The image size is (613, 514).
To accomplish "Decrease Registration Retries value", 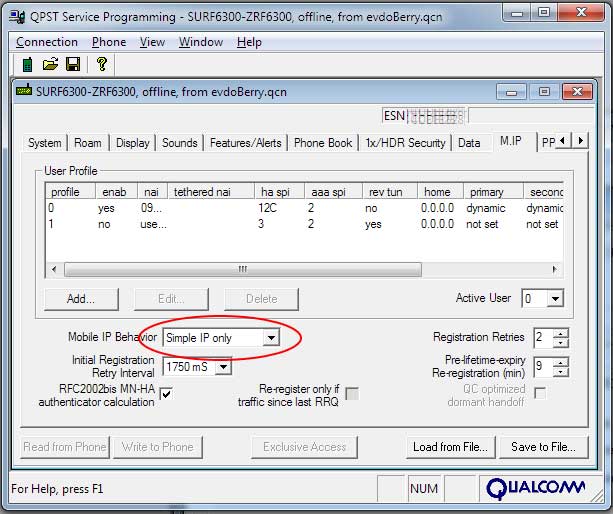I will coord(561,343).
